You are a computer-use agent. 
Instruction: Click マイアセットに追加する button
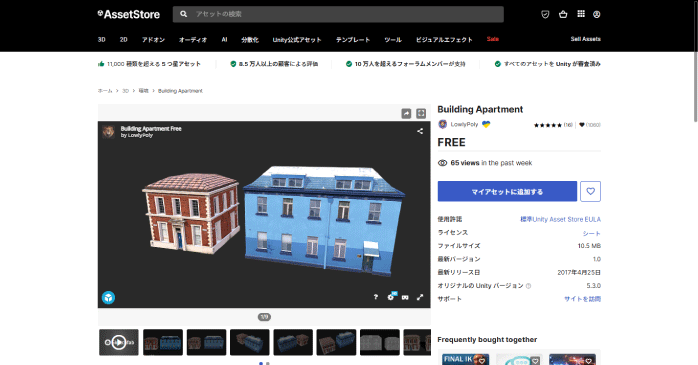[x=507, y=191]
